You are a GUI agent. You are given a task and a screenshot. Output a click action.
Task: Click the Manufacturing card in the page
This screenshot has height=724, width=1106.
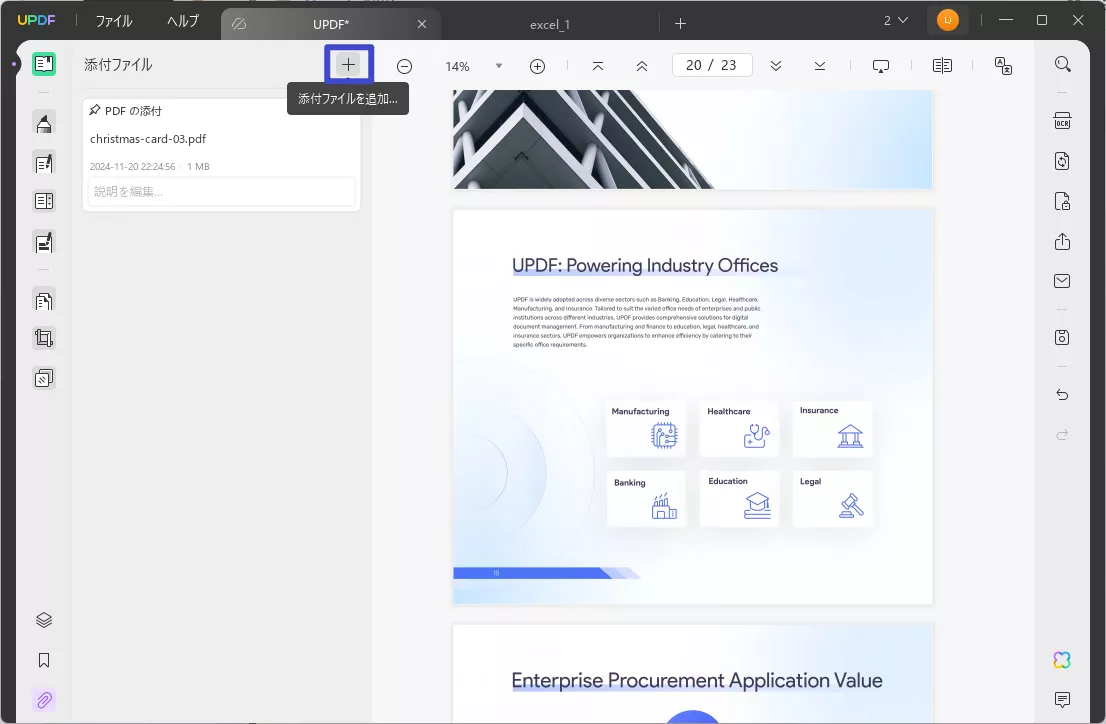tap(645, 428)
